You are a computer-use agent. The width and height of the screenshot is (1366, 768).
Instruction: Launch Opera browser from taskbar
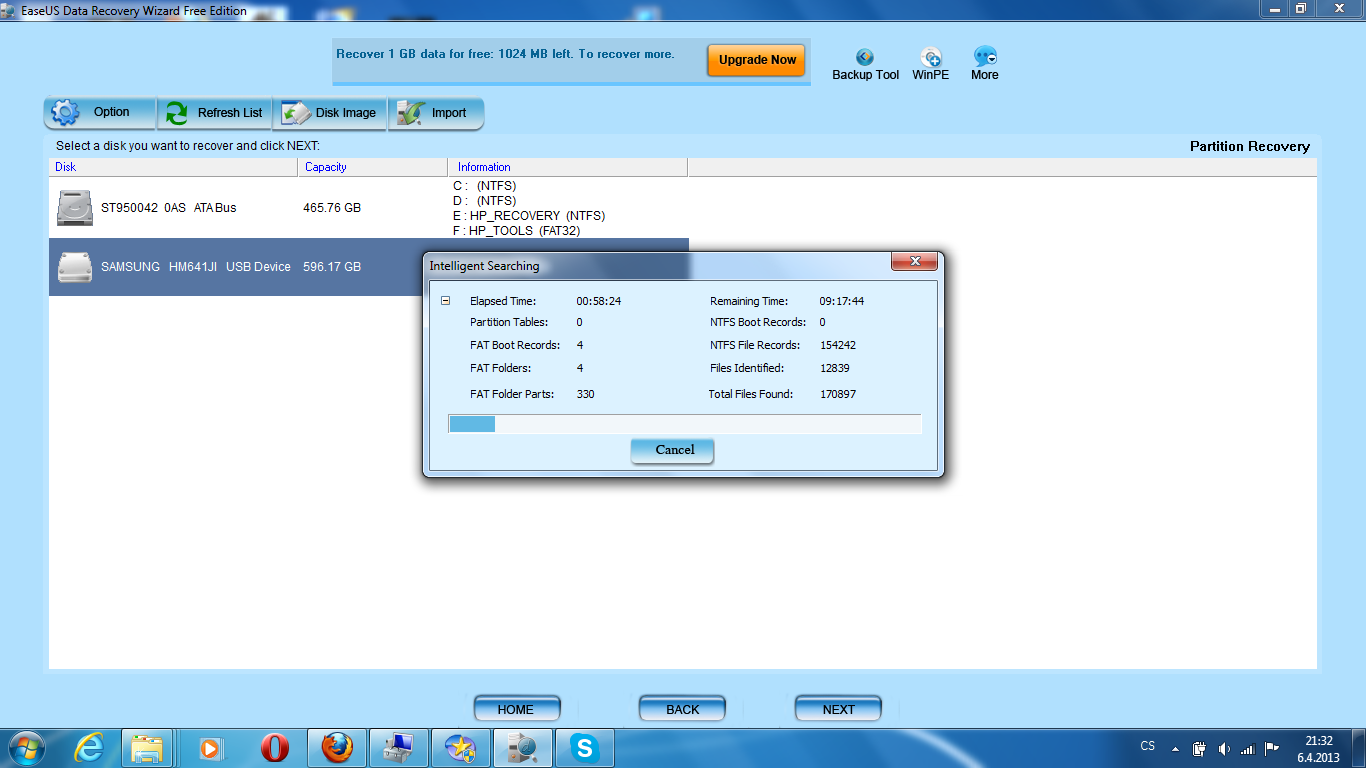click(273, 748)
